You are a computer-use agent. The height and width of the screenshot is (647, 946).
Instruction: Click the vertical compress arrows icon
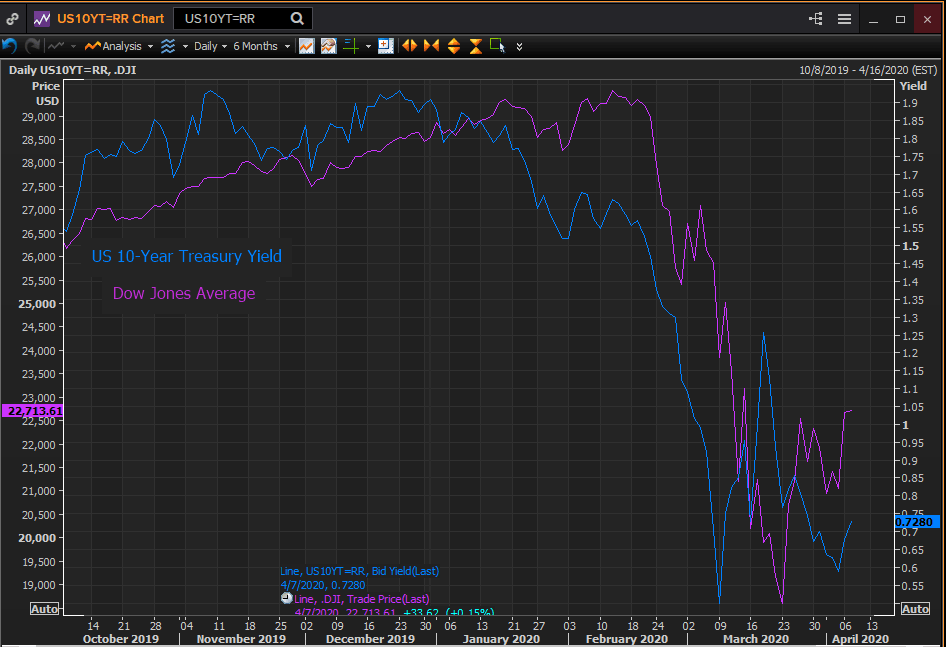pos(475,46)
